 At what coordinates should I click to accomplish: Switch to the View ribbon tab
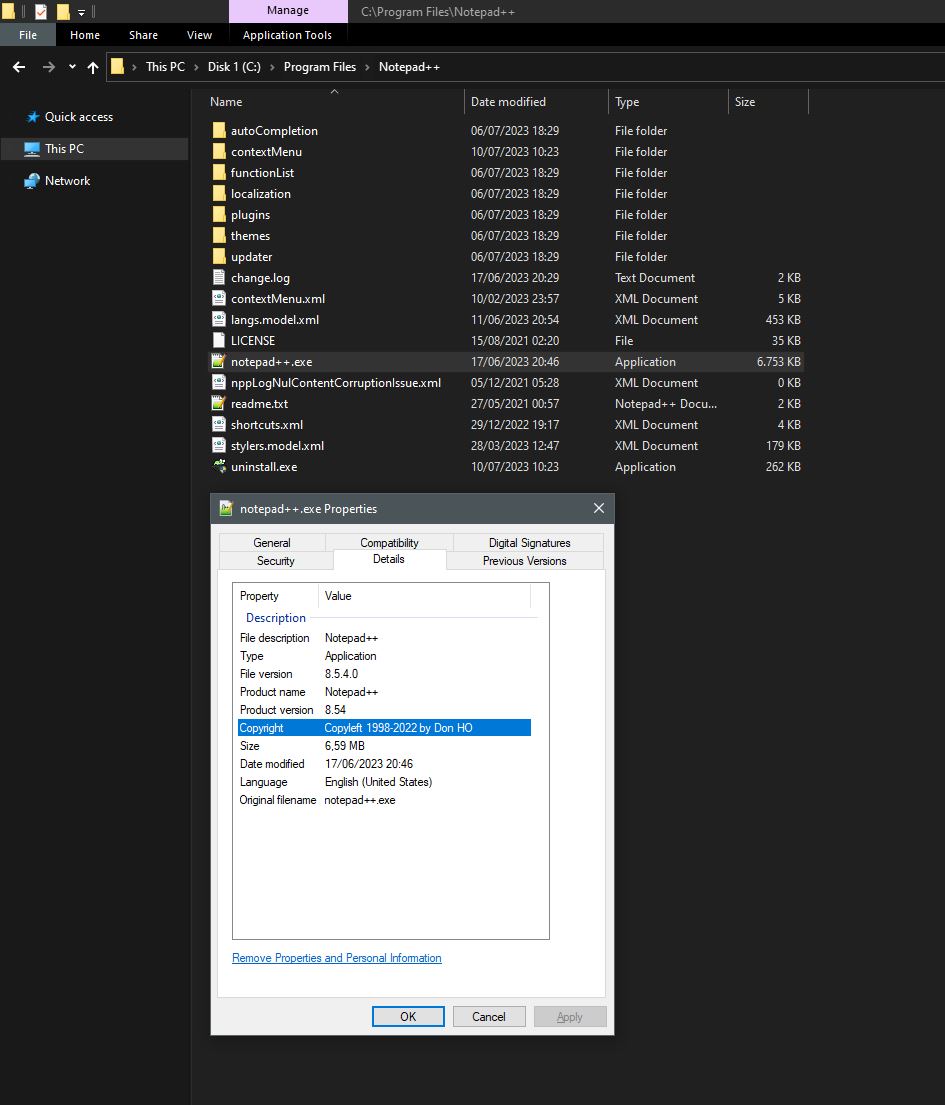click(x=199, y=34)
